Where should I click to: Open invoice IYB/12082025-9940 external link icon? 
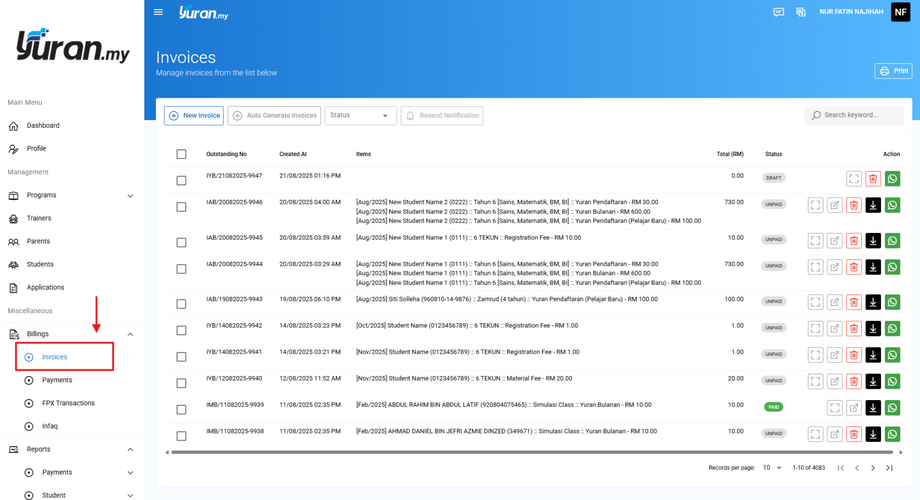click(834, 381)
